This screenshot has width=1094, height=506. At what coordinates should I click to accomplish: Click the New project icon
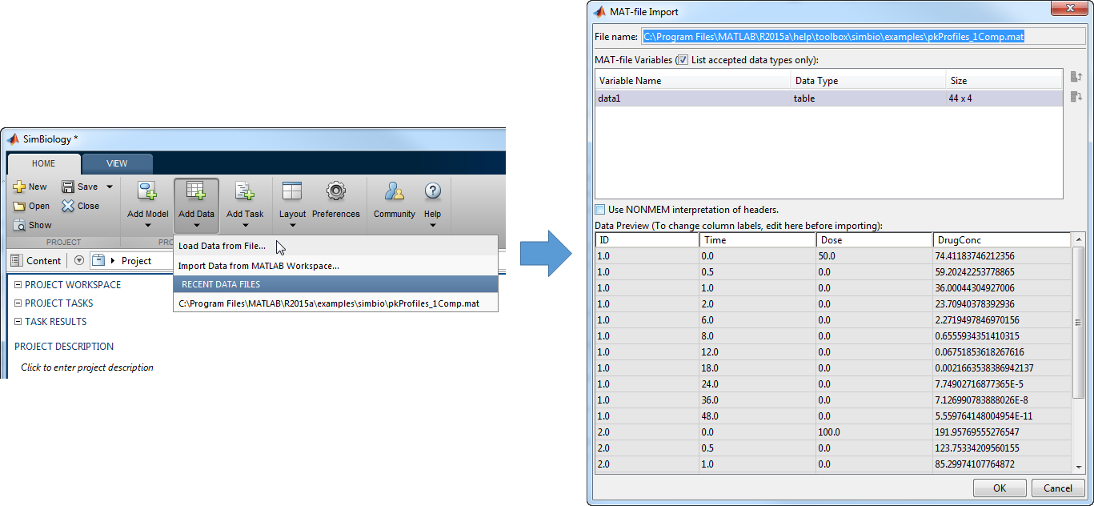coord(20,186)
